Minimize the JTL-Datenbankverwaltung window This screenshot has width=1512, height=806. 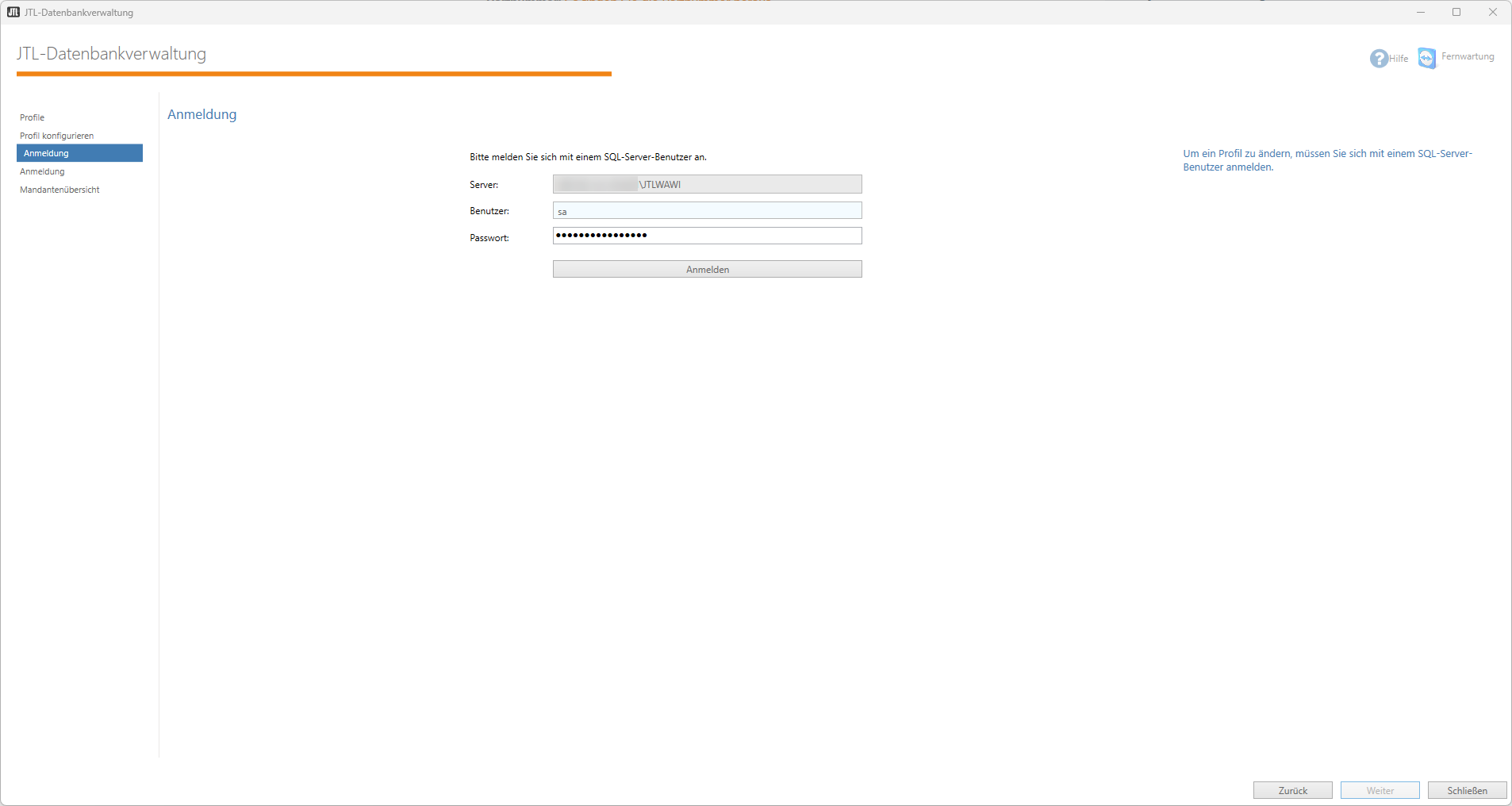point(1421,12)
